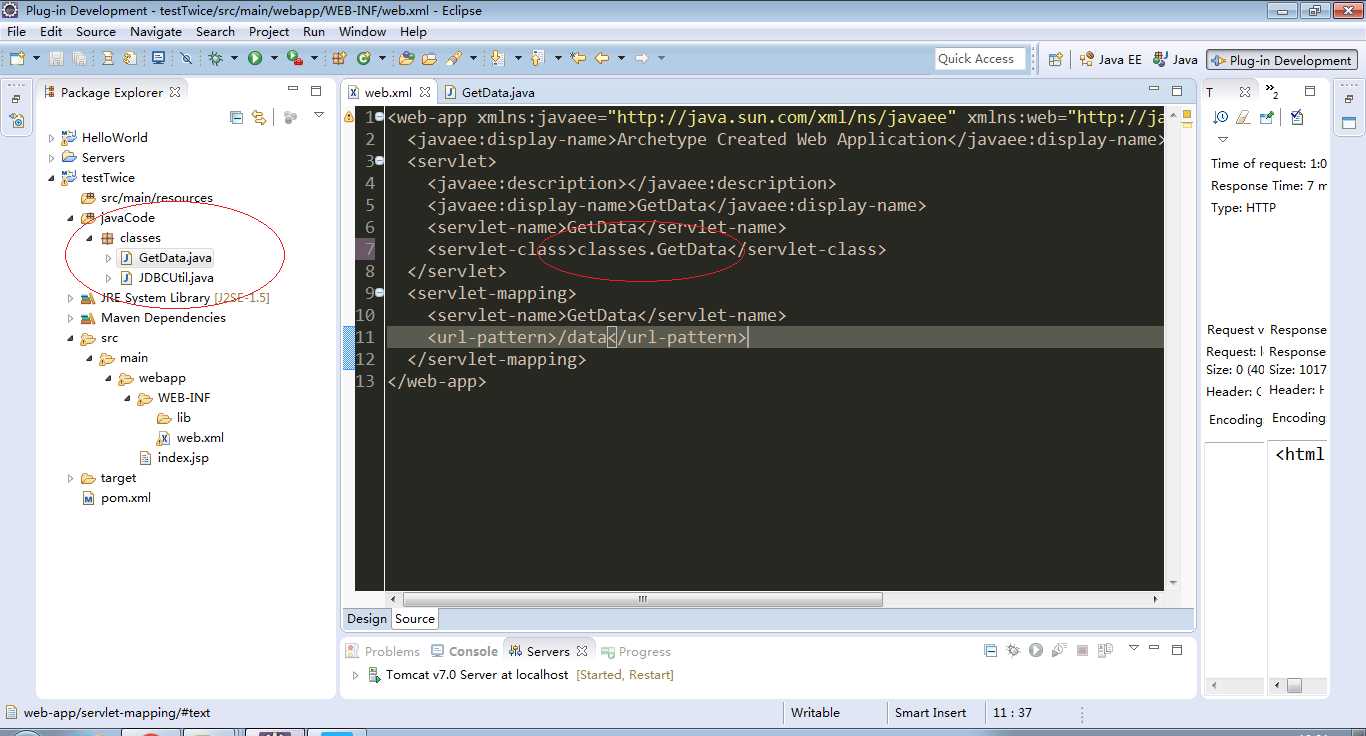1366x736 pixels.
Task: Click the Save All toolbar icon
Action: tap(79, 59)
